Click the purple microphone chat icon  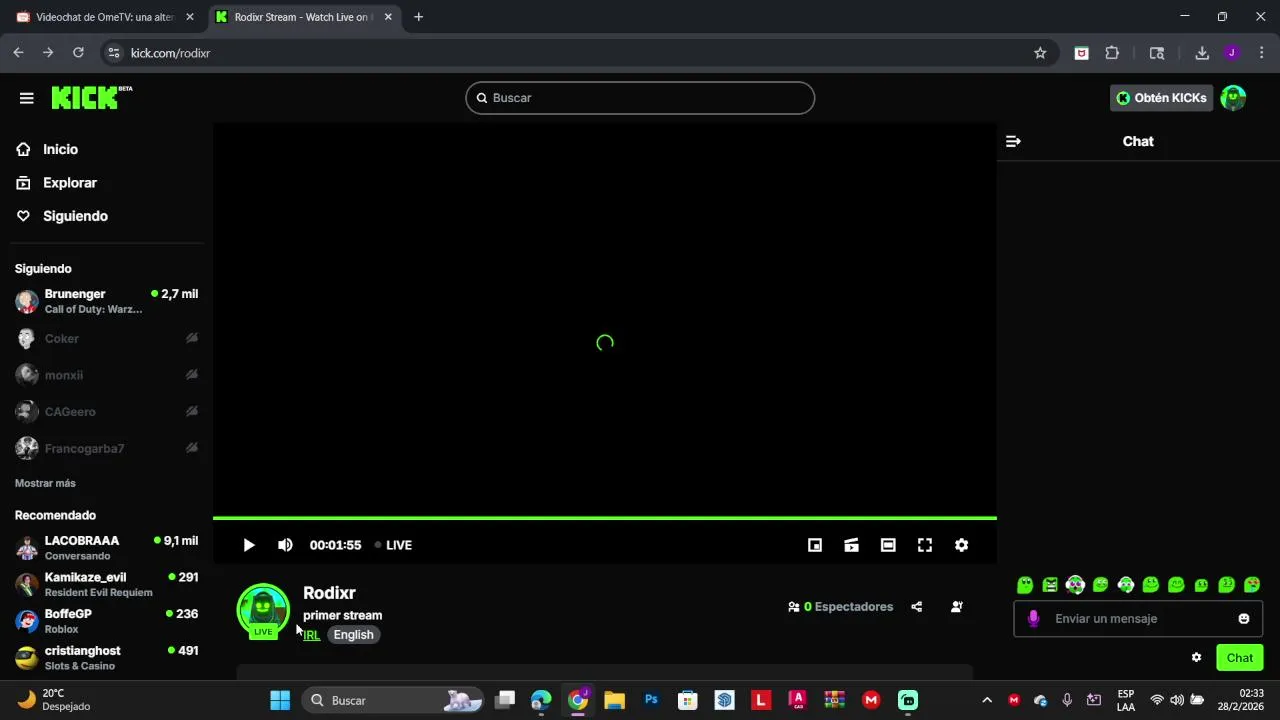tap(1033, 619)
